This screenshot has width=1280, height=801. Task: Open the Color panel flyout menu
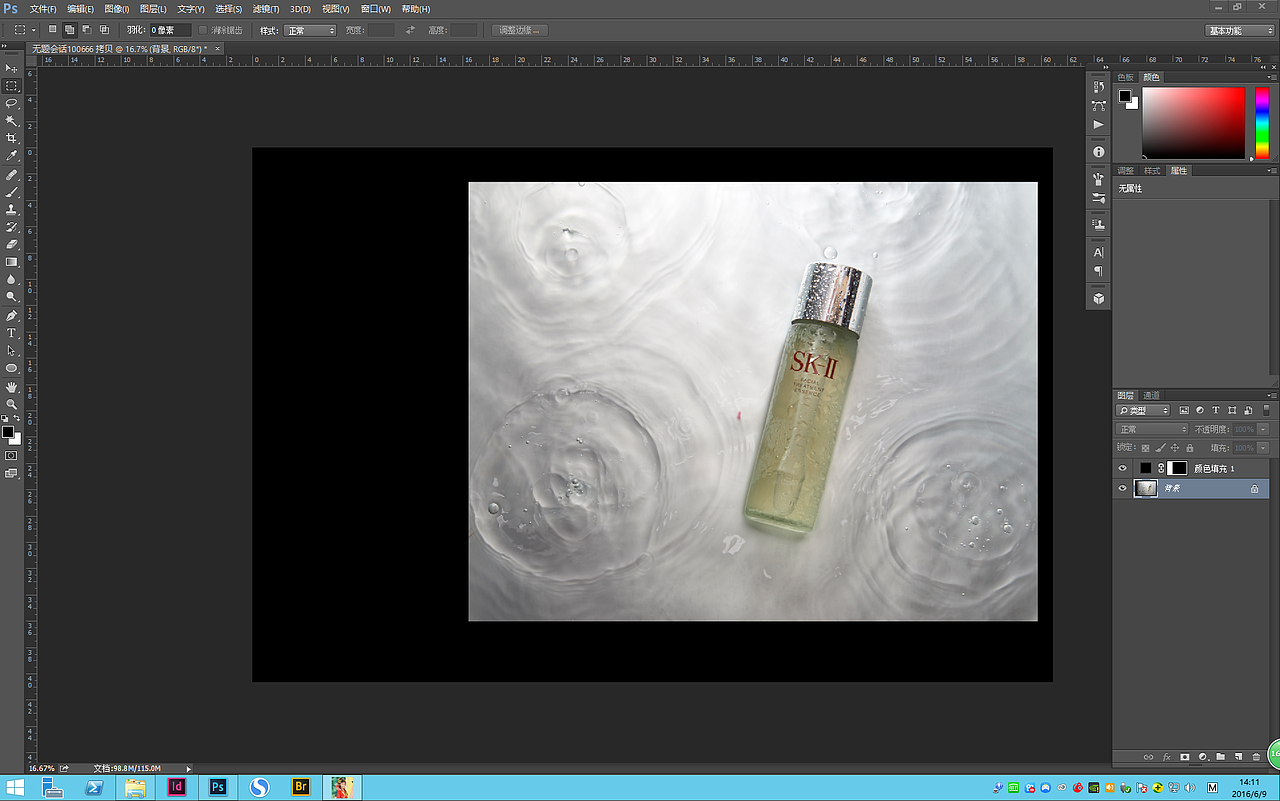[1273, 78]
